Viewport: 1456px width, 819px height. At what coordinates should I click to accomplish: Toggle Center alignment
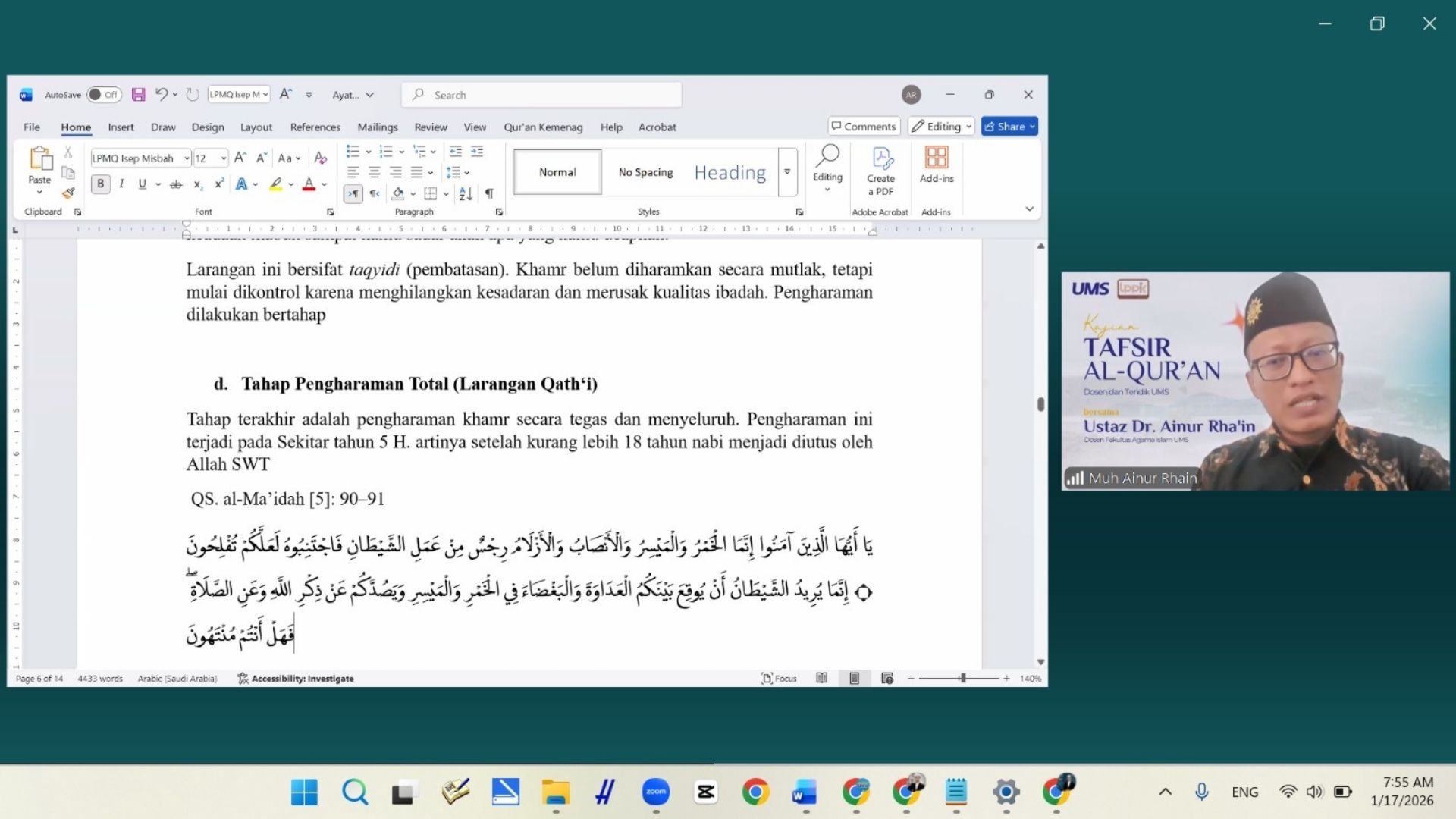[x=374, y=173]
